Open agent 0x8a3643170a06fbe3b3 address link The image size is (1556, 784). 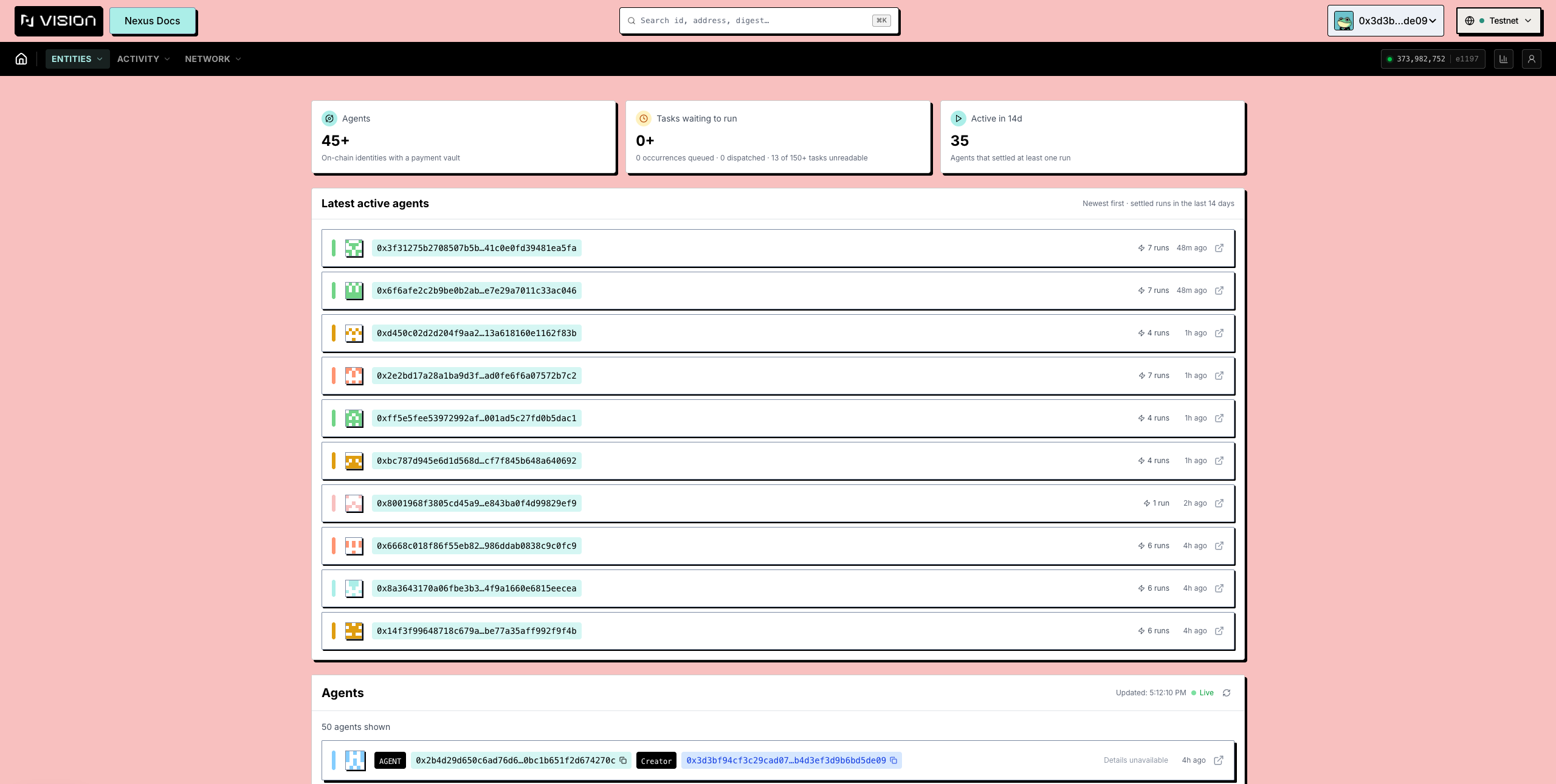pyautogui.click(x=477, y=588)
